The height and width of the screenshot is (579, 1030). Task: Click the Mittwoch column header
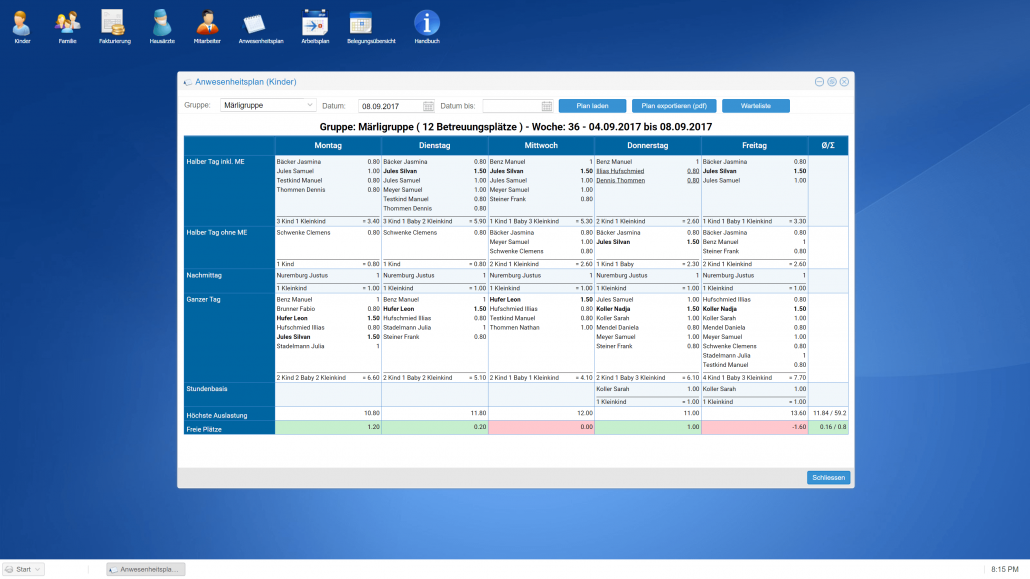point(541,145)
